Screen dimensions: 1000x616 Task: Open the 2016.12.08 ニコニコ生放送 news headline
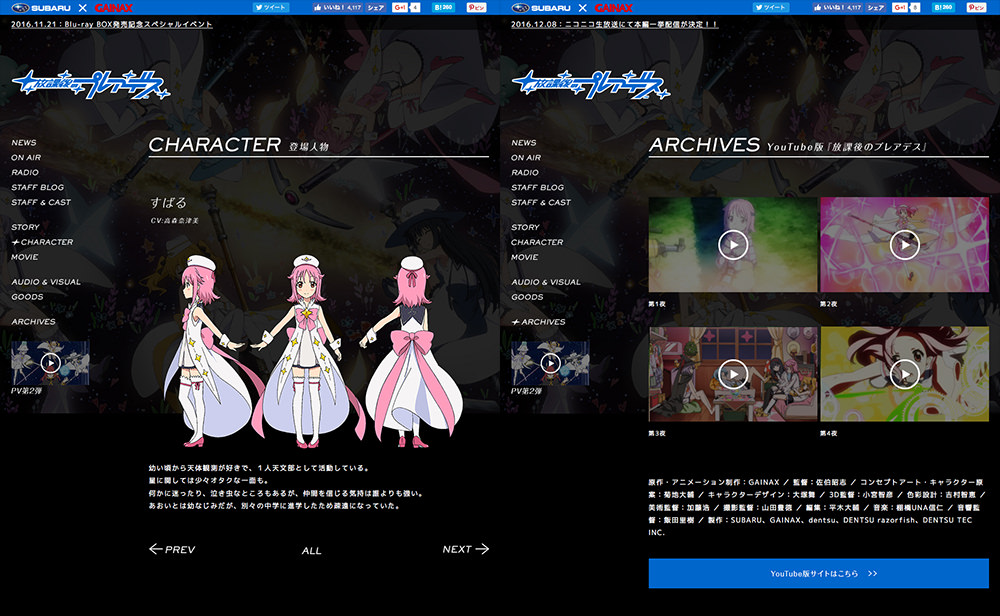click(614, 24)
